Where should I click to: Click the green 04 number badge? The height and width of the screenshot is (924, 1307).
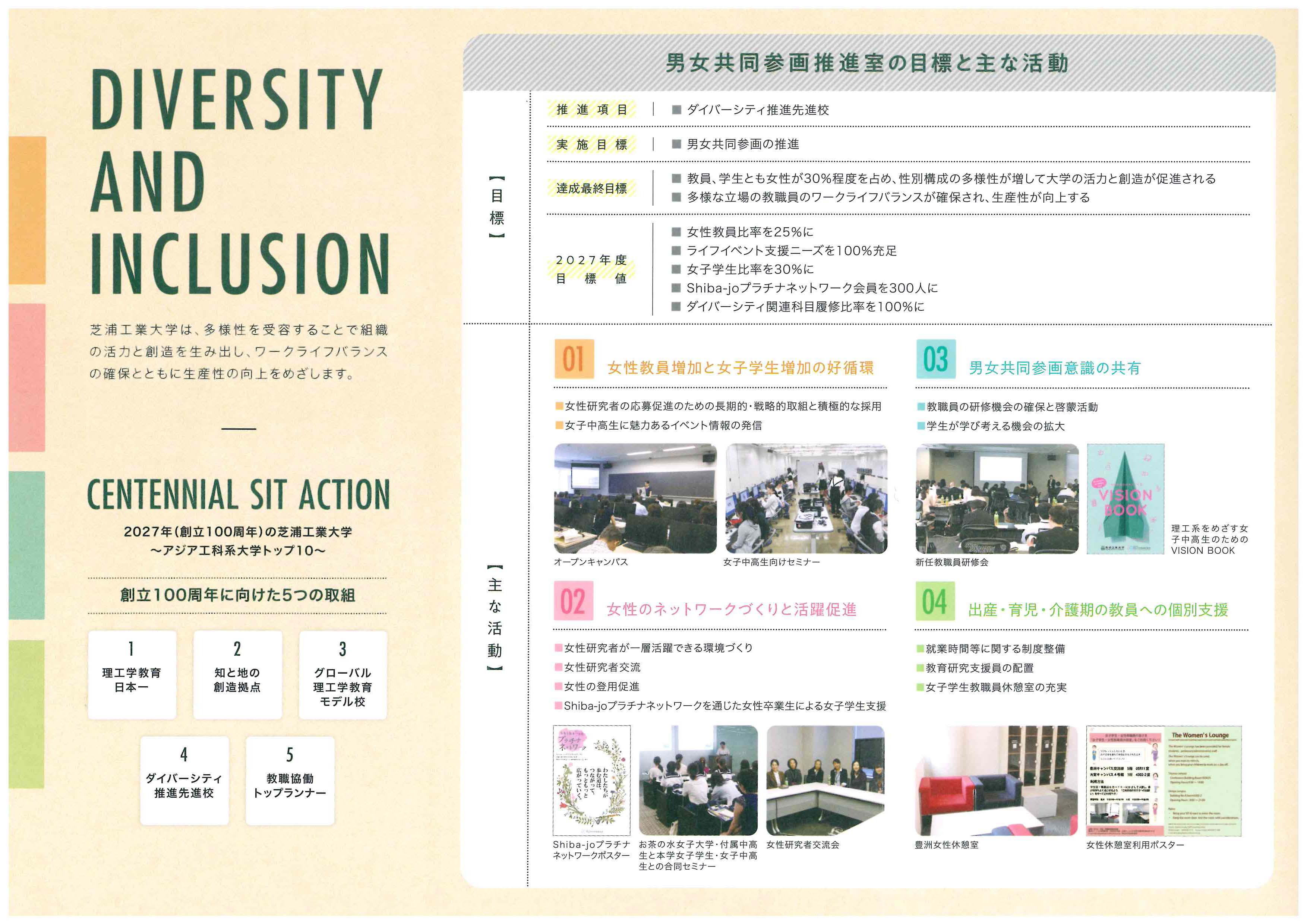(935, 601)
